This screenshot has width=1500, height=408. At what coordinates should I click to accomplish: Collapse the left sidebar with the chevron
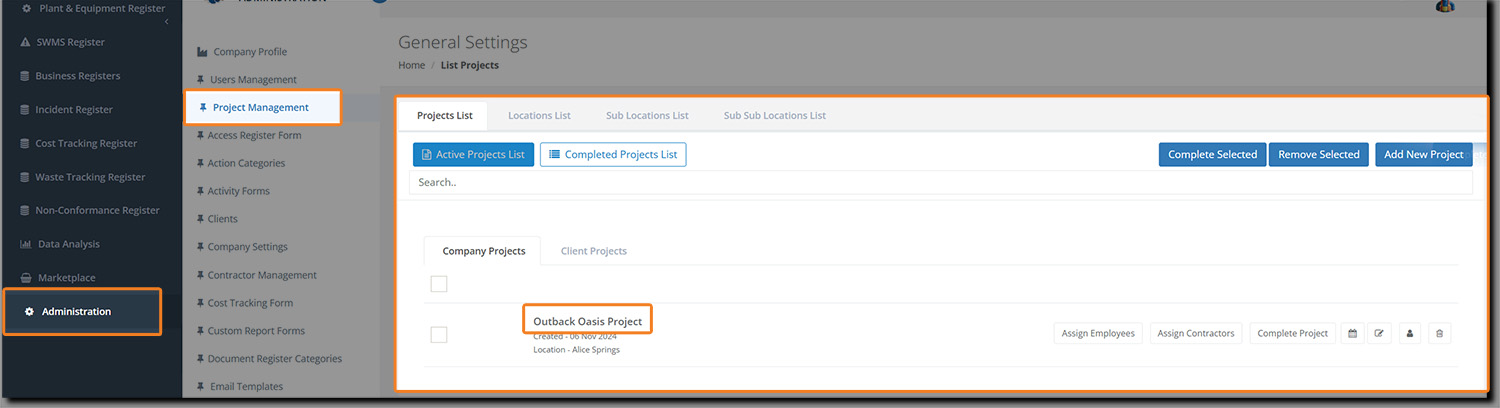(167, 21)
